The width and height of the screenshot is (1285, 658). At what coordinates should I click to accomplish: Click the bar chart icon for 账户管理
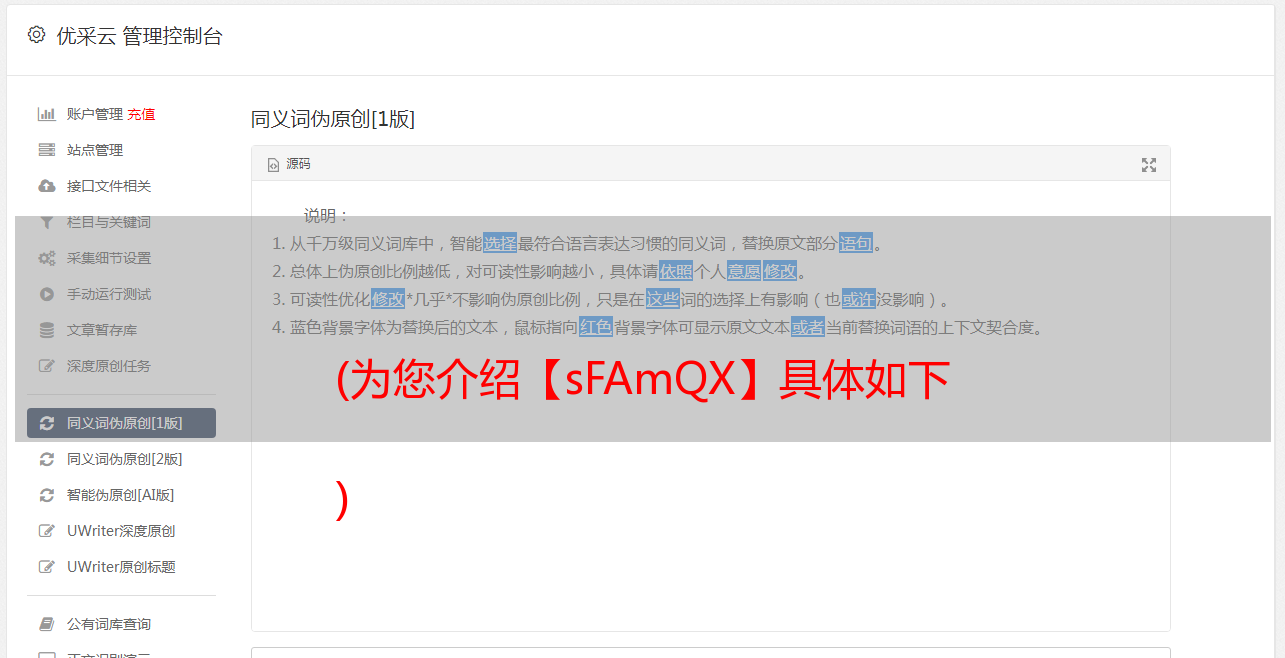click(x=46, y=114)
